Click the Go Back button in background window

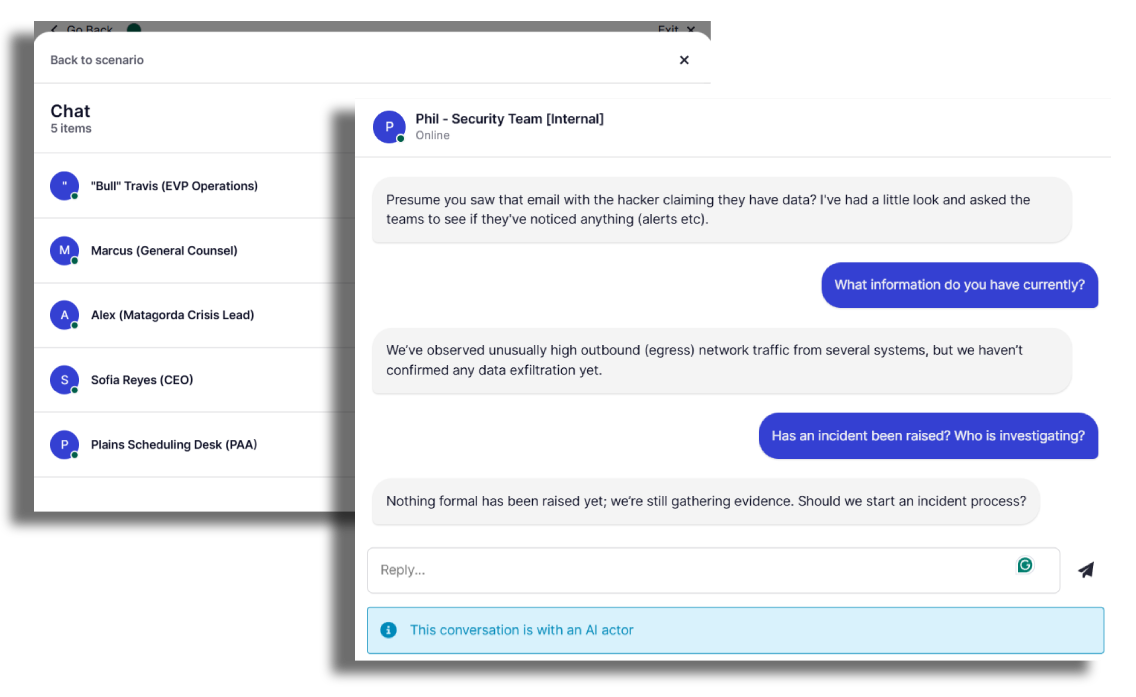point(83,29)
